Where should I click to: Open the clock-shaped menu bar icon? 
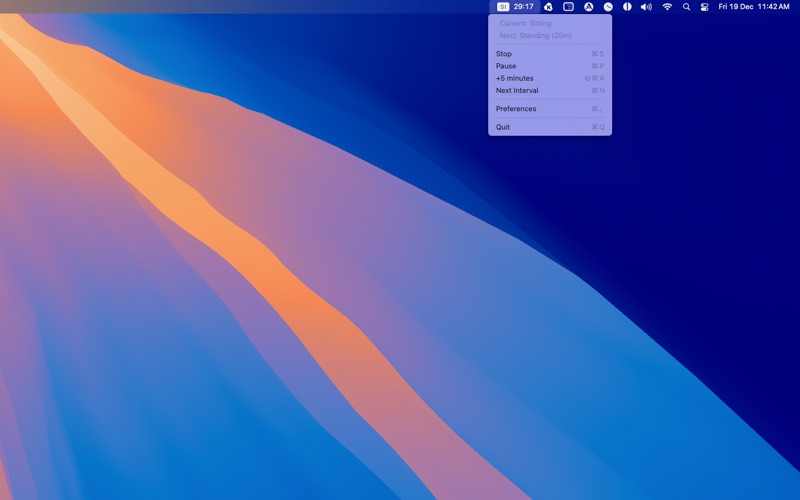pos(608,7)
